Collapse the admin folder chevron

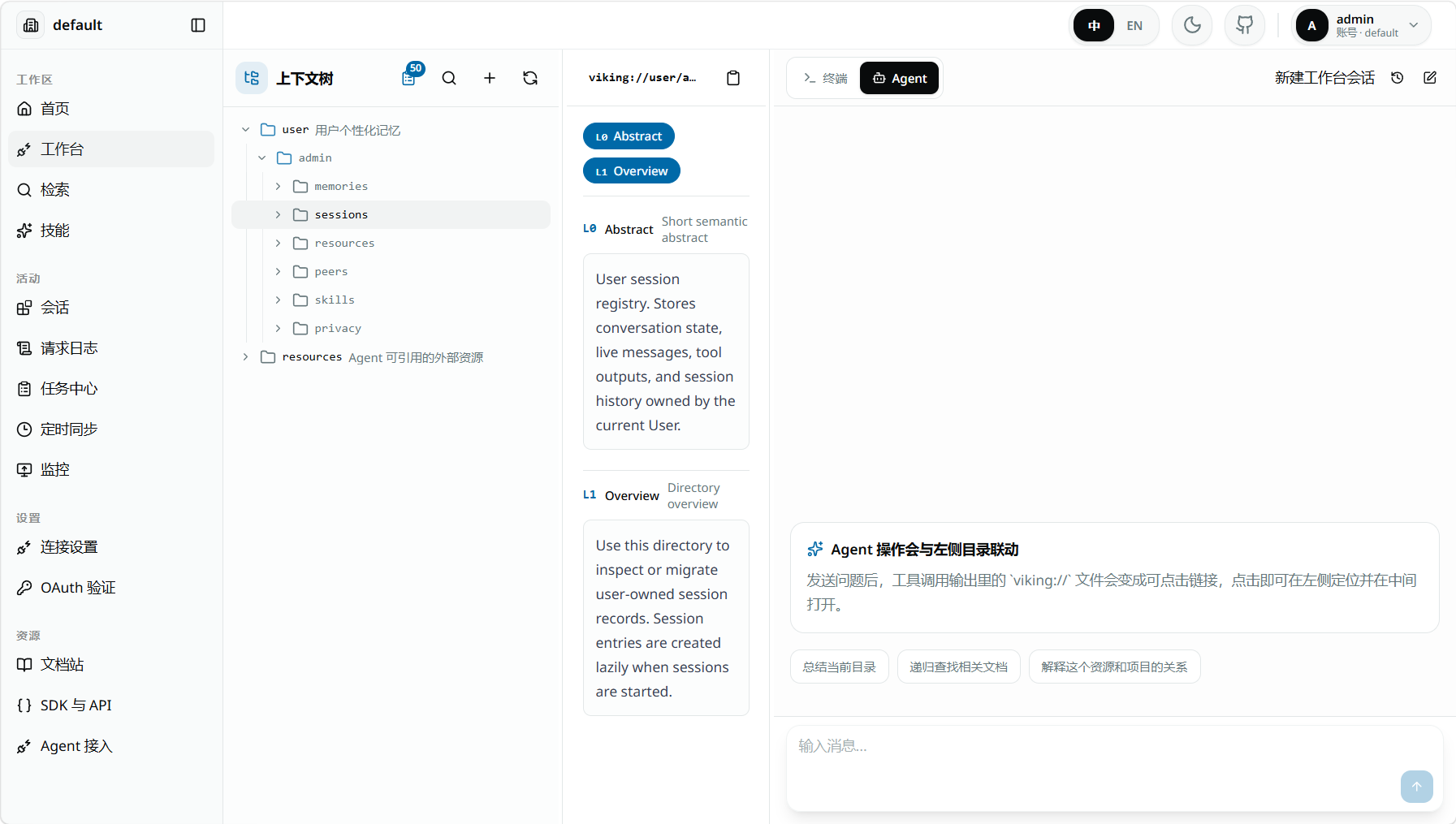click(x=261, y=158)
